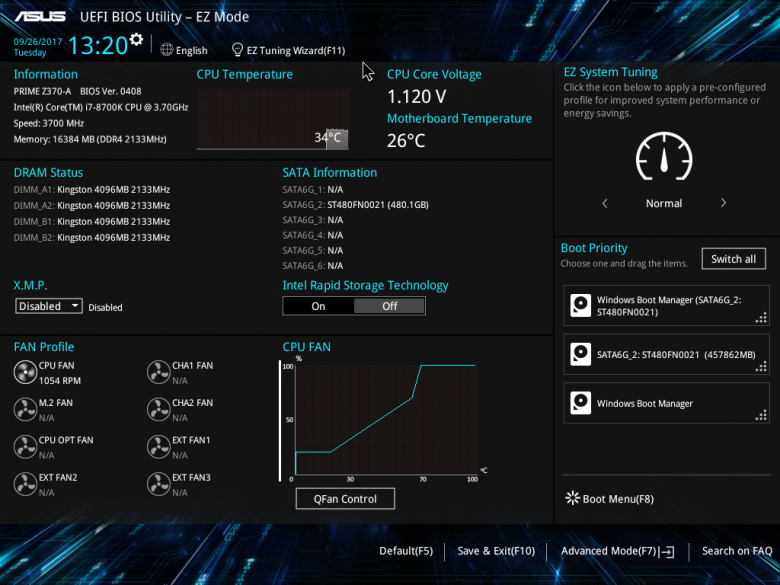Click disk icon of last Windows Boot Manager entry
Image resolution: width=780 pixels, height=585 pixels.
tap(581, 403)
